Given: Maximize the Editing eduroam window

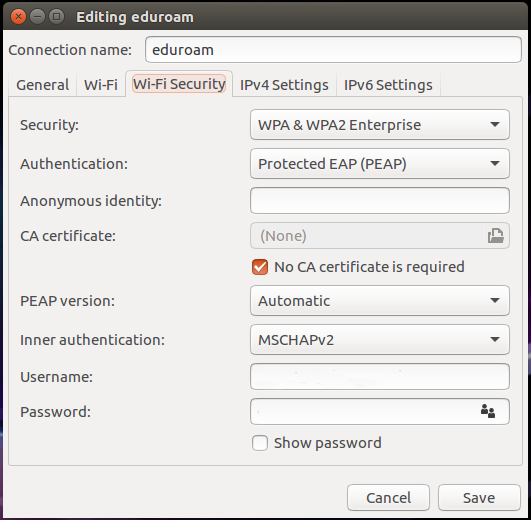Looking at the screenshot, I should [x=57, y=16].
